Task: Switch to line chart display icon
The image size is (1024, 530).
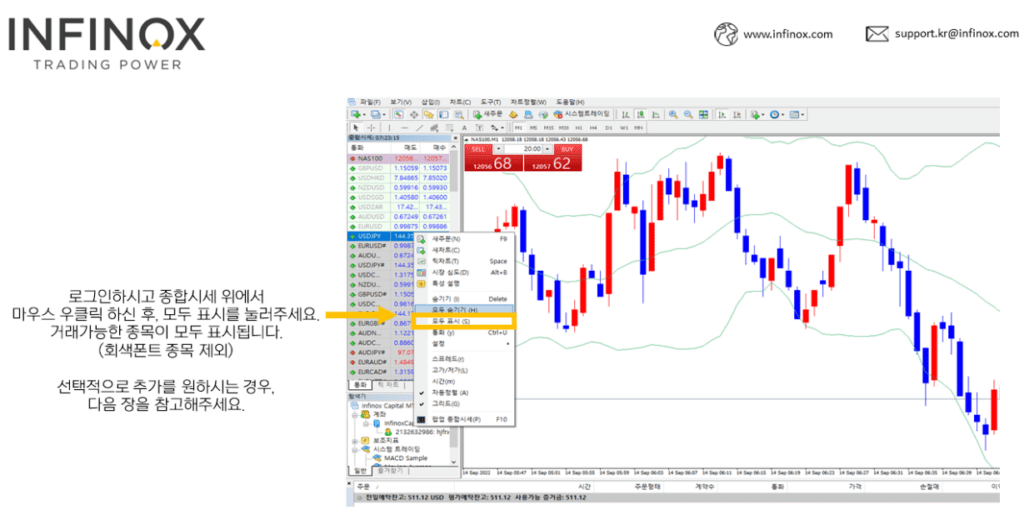Action: 656,114
